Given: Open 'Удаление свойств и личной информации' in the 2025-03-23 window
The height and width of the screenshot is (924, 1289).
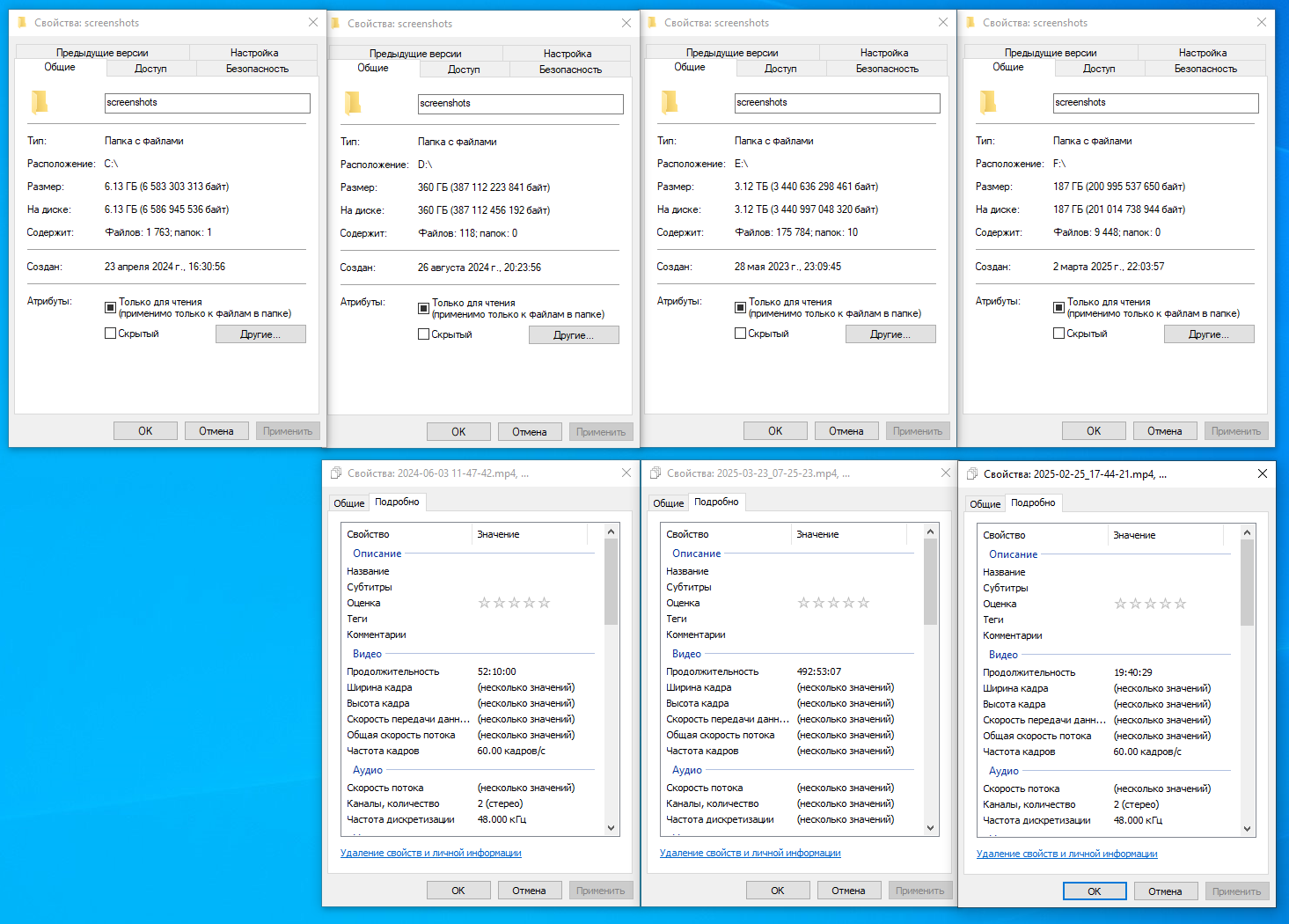Looking at the screenshot, I should click(751, 853).
